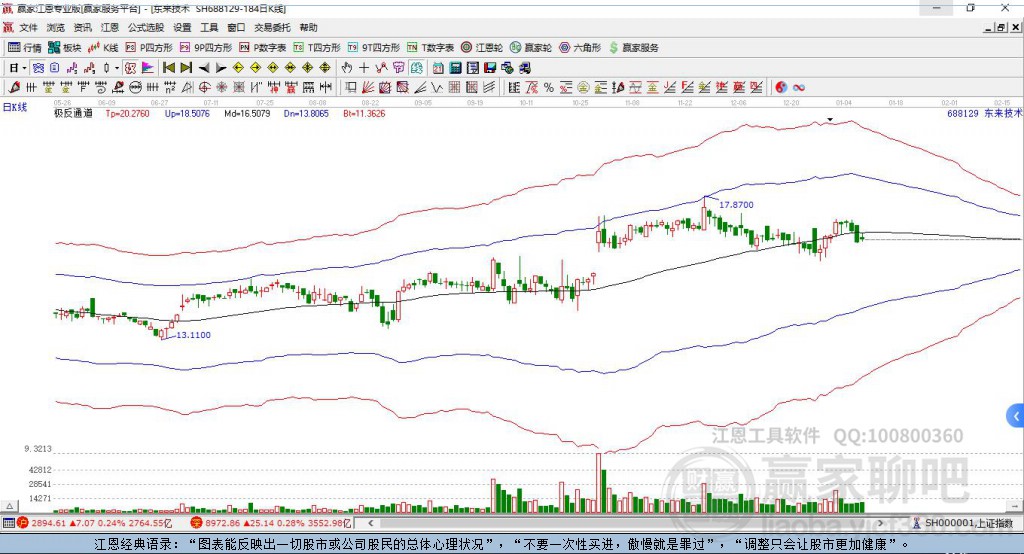Click the save floppy disk icon

[x=490, y=68]
